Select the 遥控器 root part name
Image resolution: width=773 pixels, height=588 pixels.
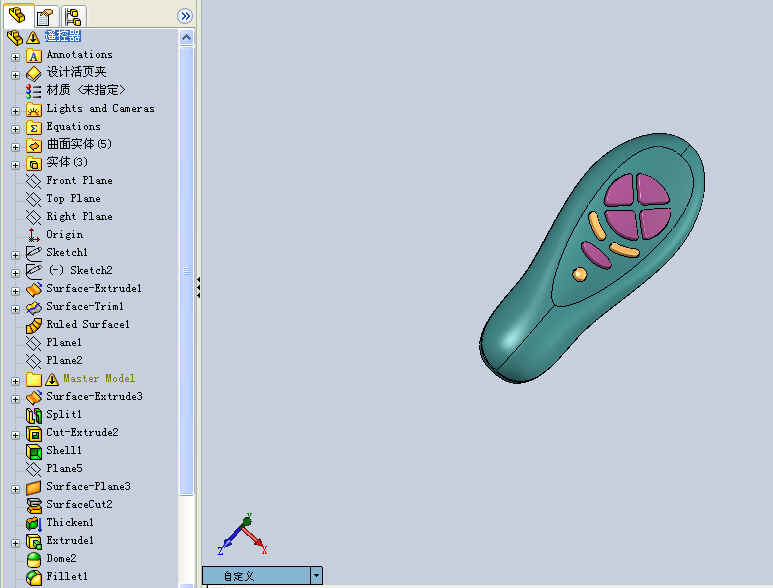[63, 35]
